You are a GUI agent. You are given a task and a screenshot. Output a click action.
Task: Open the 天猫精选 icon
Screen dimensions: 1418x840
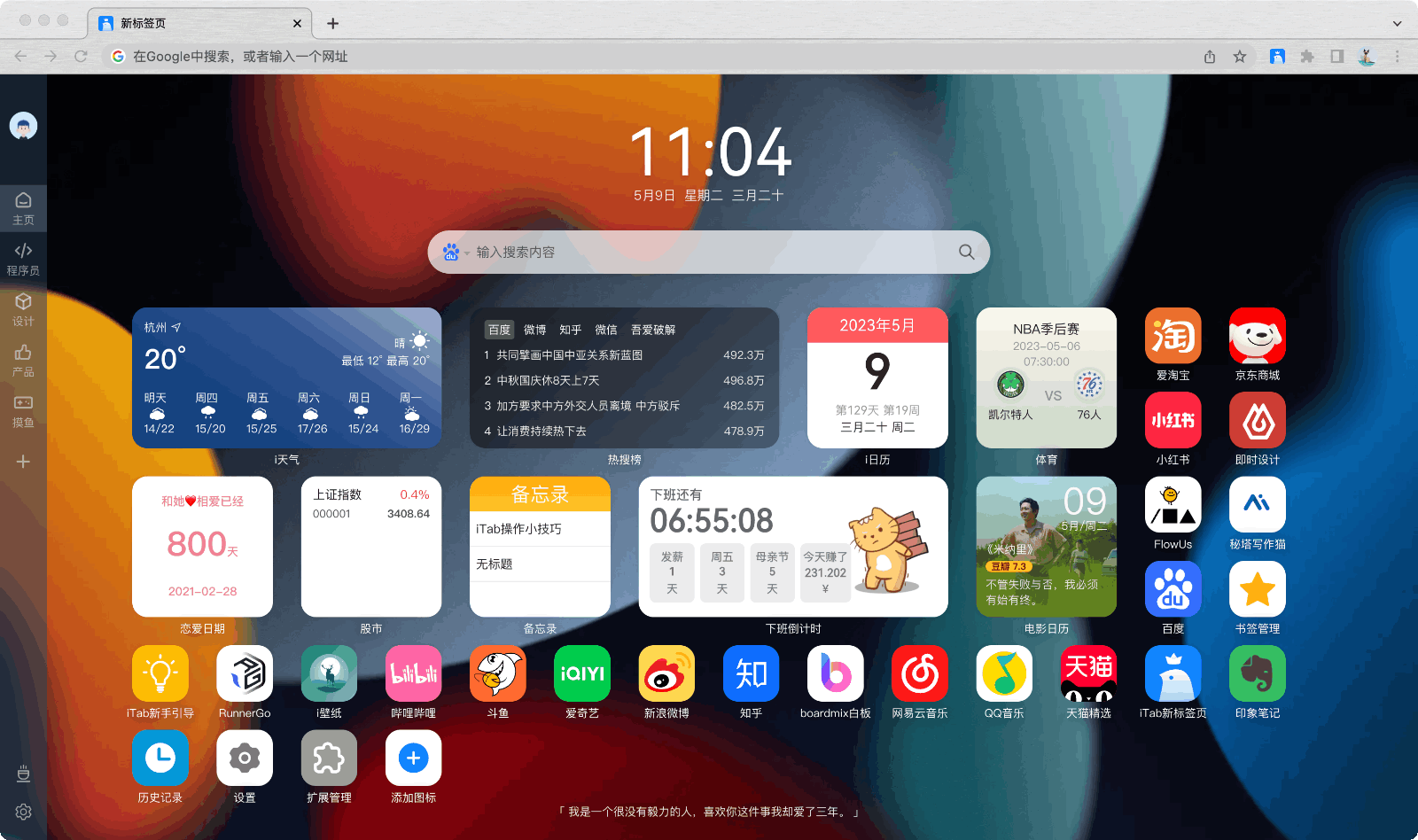pos(1088,673)
